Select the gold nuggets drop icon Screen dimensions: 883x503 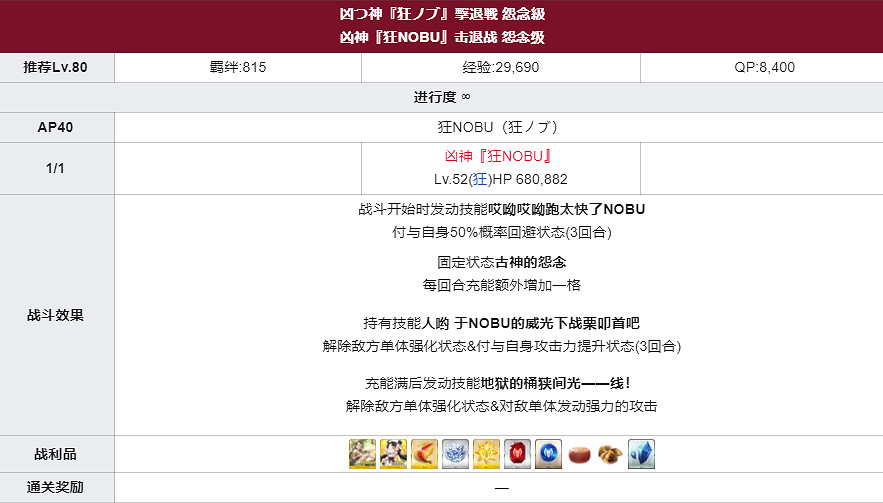click(610, 454)
